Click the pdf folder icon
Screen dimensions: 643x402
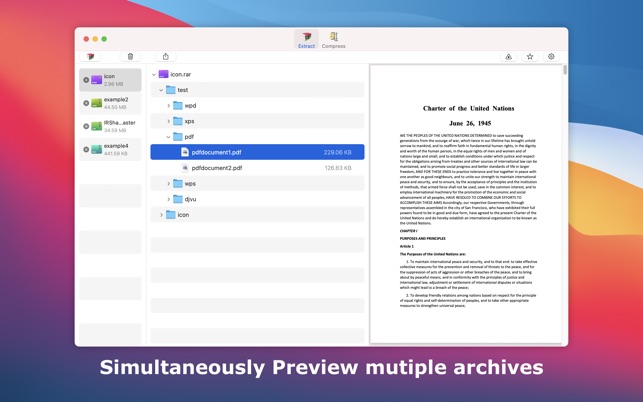pyautogui.click(x=178, y=137)
